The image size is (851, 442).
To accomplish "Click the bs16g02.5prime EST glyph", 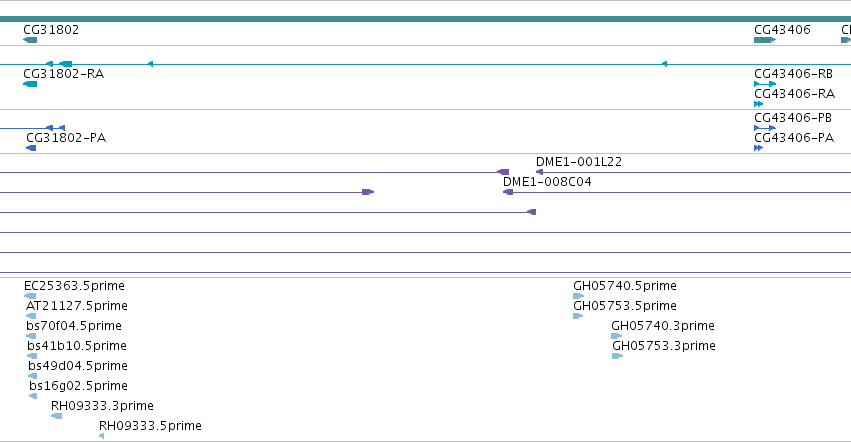I will (x=33, y=396).
